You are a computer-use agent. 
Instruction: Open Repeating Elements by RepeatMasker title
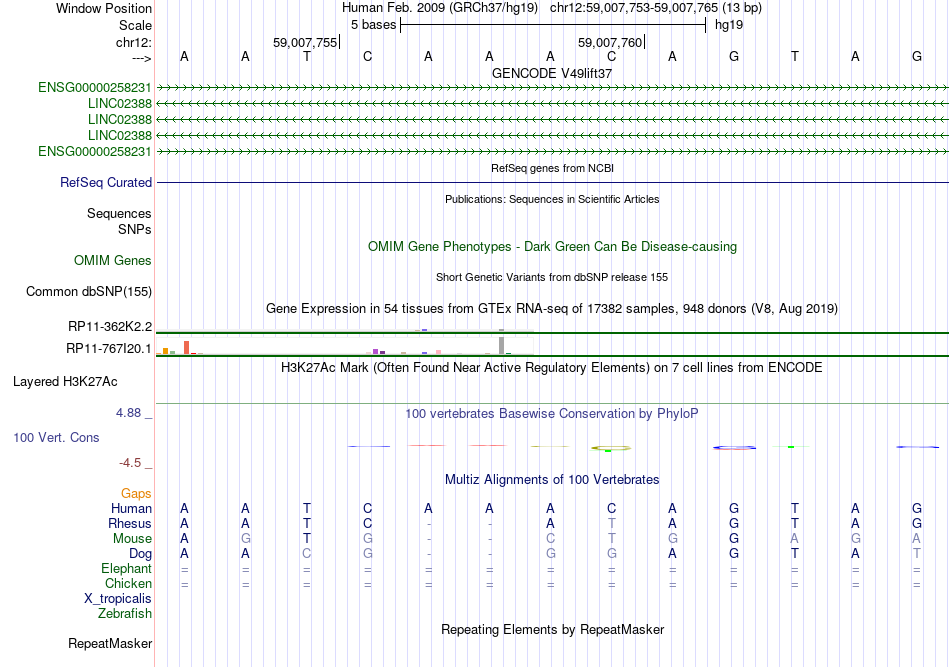click(x=552, y=630)
